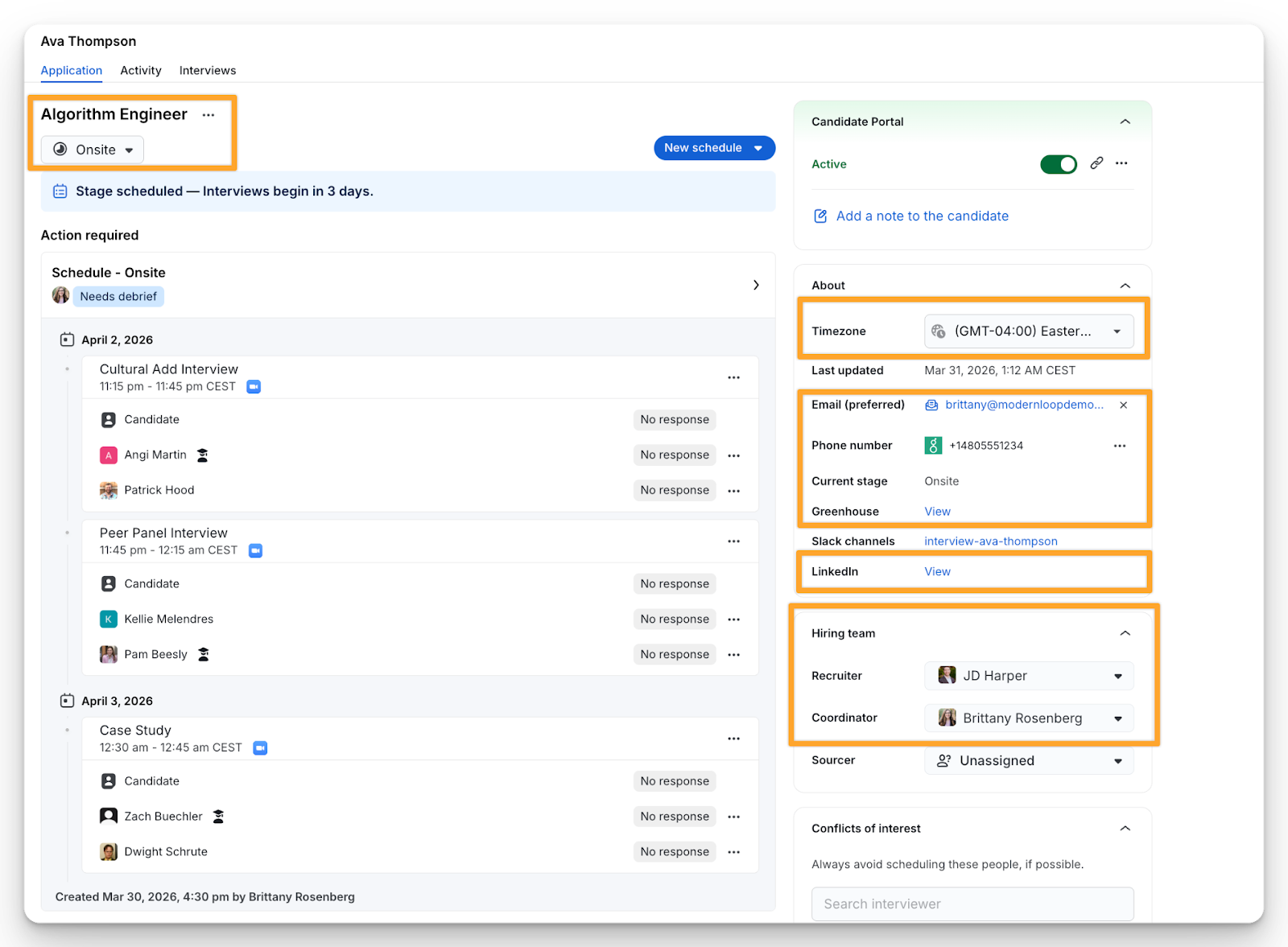Collapse the Hiring team section
Image resolution: width=1288 pixels, height=947 pixels.
tap(1125, 634)
